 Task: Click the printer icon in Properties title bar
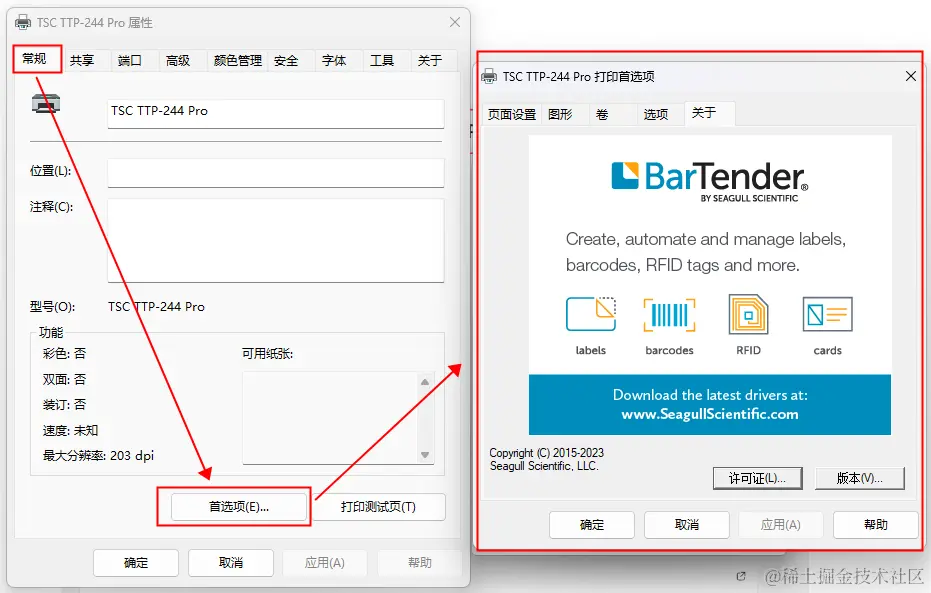click(x=23, y=23)
